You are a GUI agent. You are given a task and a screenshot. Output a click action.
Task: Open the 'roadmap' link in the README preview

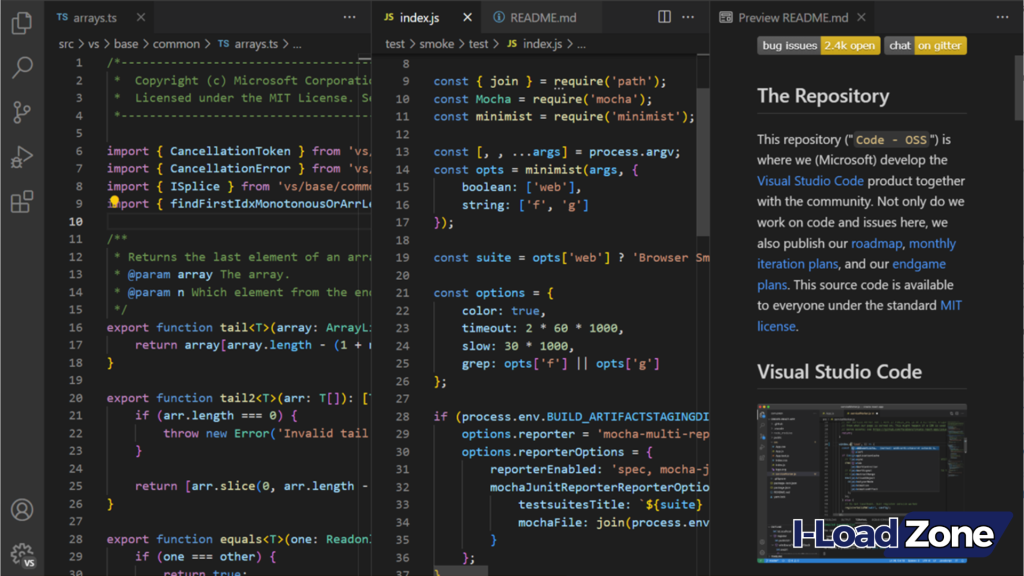[x=878, y=243]
